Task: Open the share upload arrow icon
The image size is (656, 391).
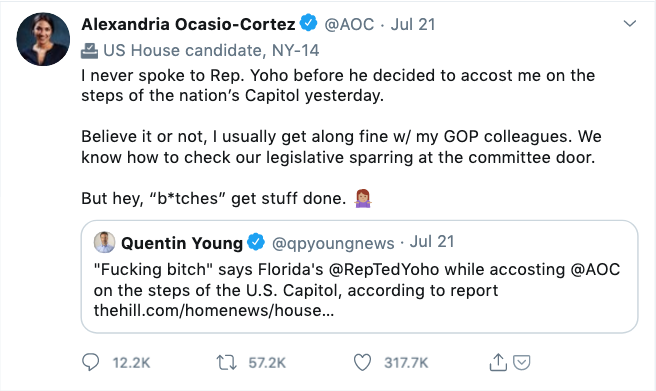Action: click(x=498, y=362)
